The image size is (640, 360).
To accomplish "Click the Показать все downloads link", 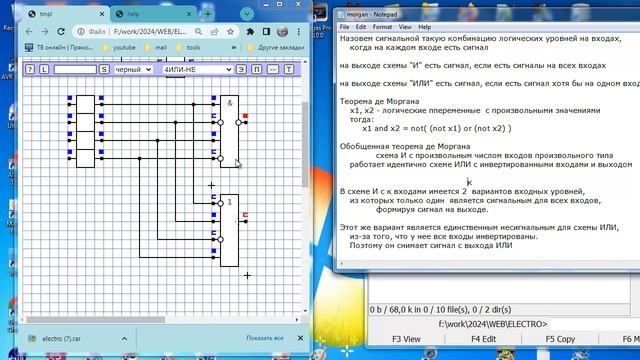I will tap(264, 338).
